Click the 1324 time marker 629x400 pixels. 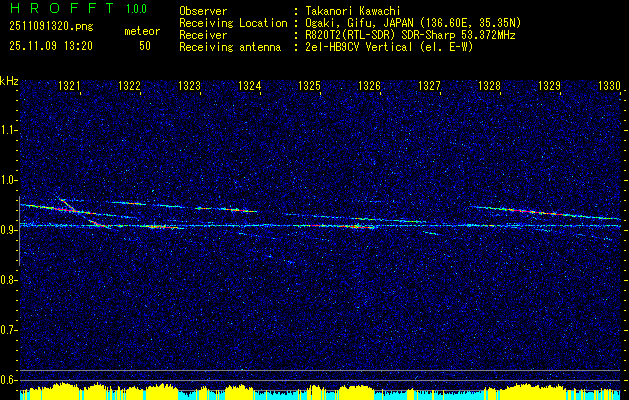(x=250, y=86)
